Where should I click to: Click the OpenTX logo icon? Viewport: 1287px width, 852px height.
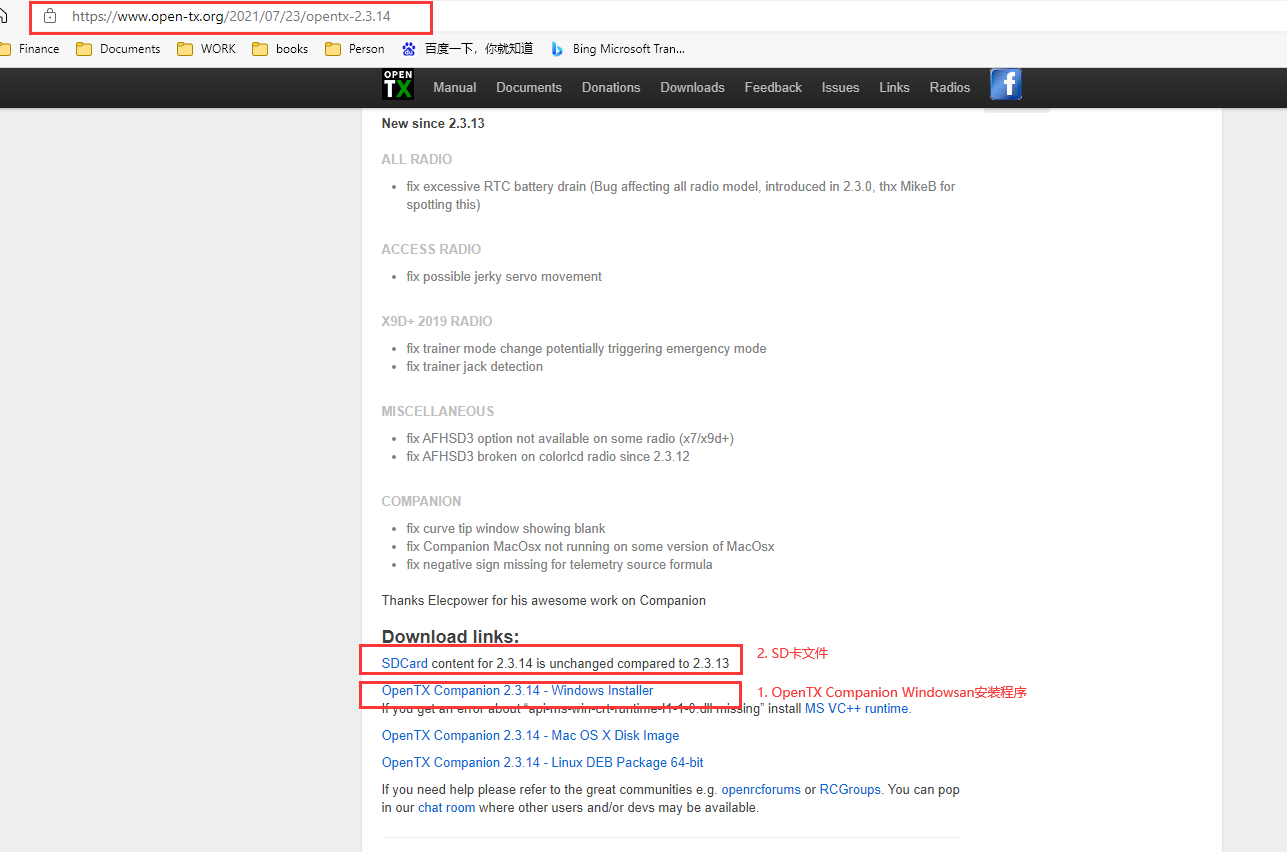click(x=397, y=86)
